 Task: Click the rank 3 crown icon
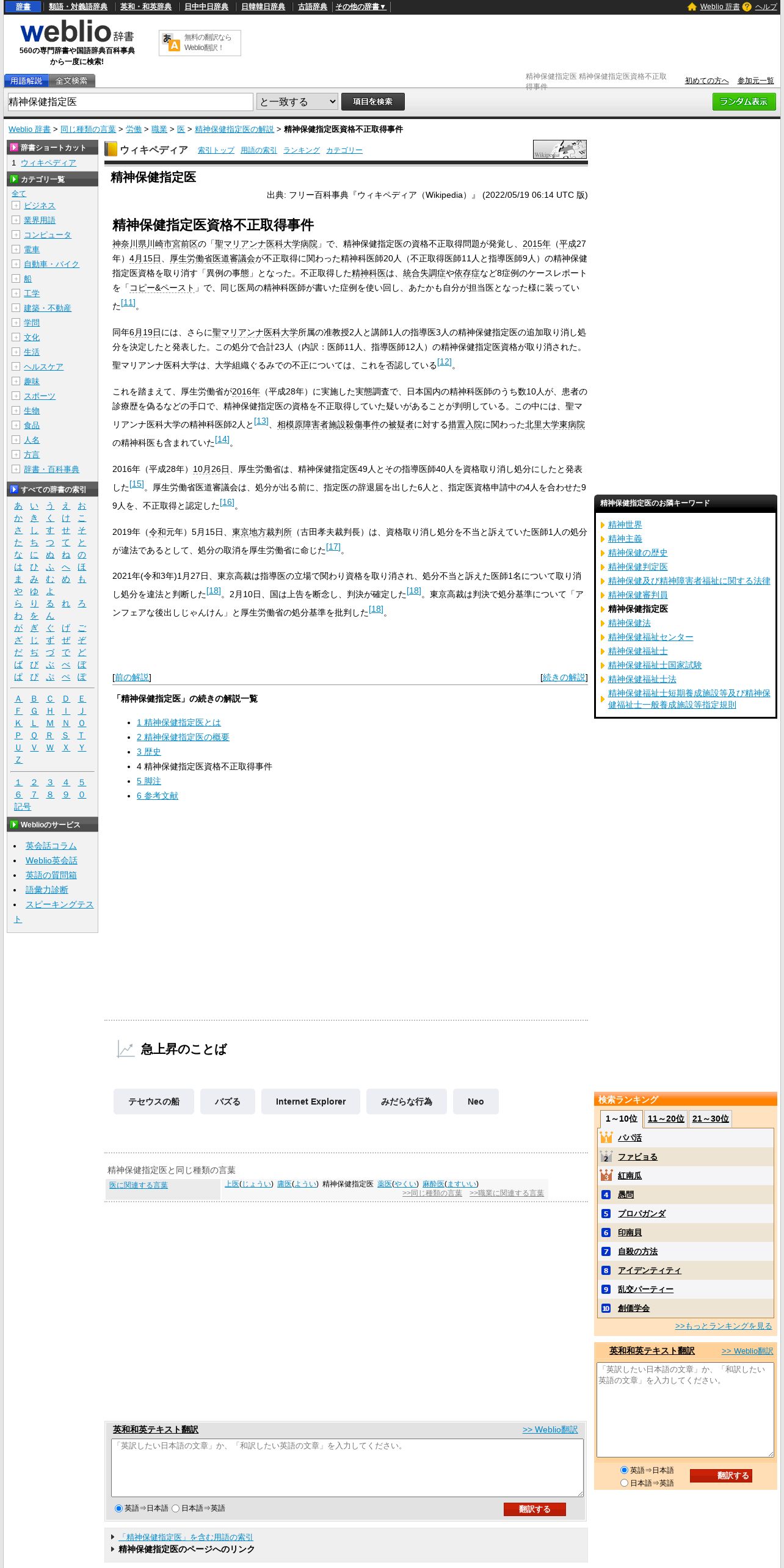(606, 1175)
